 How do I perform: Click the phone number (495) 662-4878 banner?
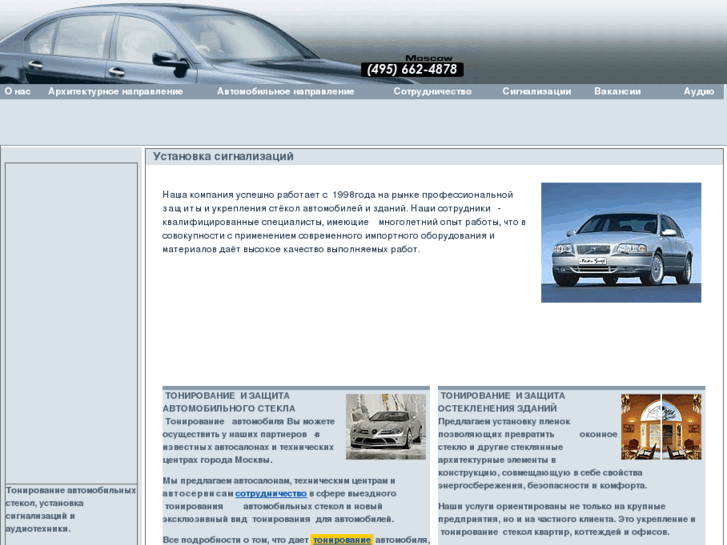(x=412, y=69)
